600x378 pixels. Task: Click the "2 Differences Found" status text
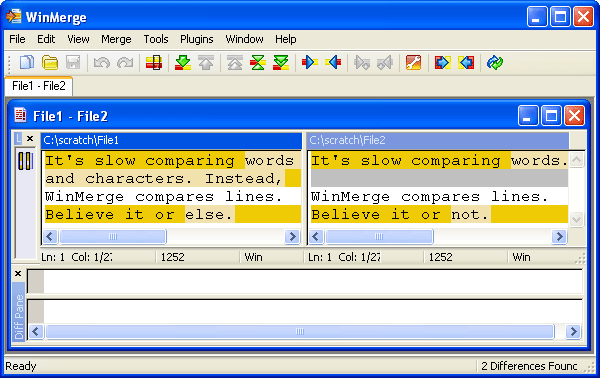(x=529, y=366)
